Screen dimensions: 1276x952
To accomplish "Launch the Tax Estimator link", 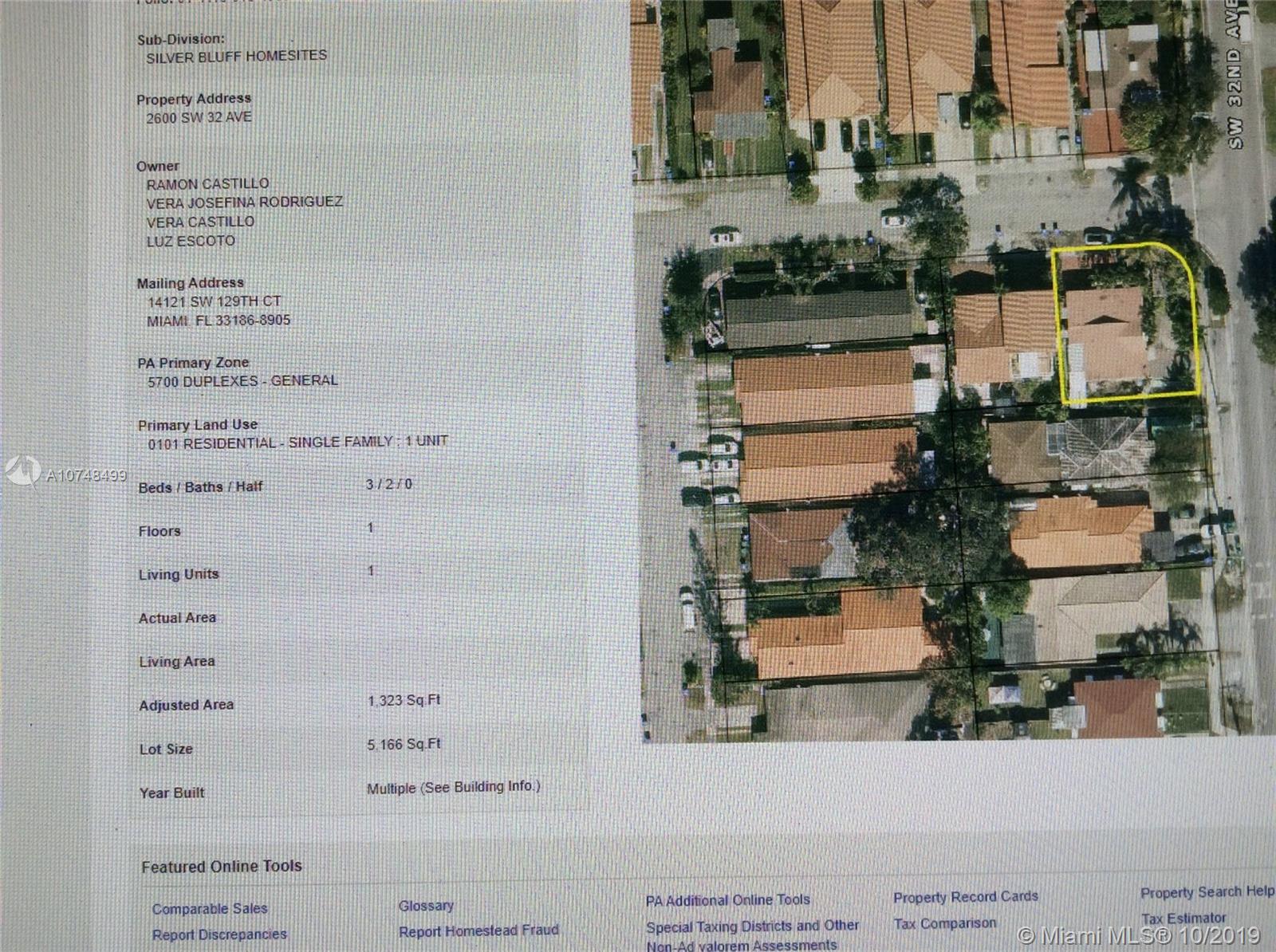I will pyautogui.click(x=1183, y=919).
